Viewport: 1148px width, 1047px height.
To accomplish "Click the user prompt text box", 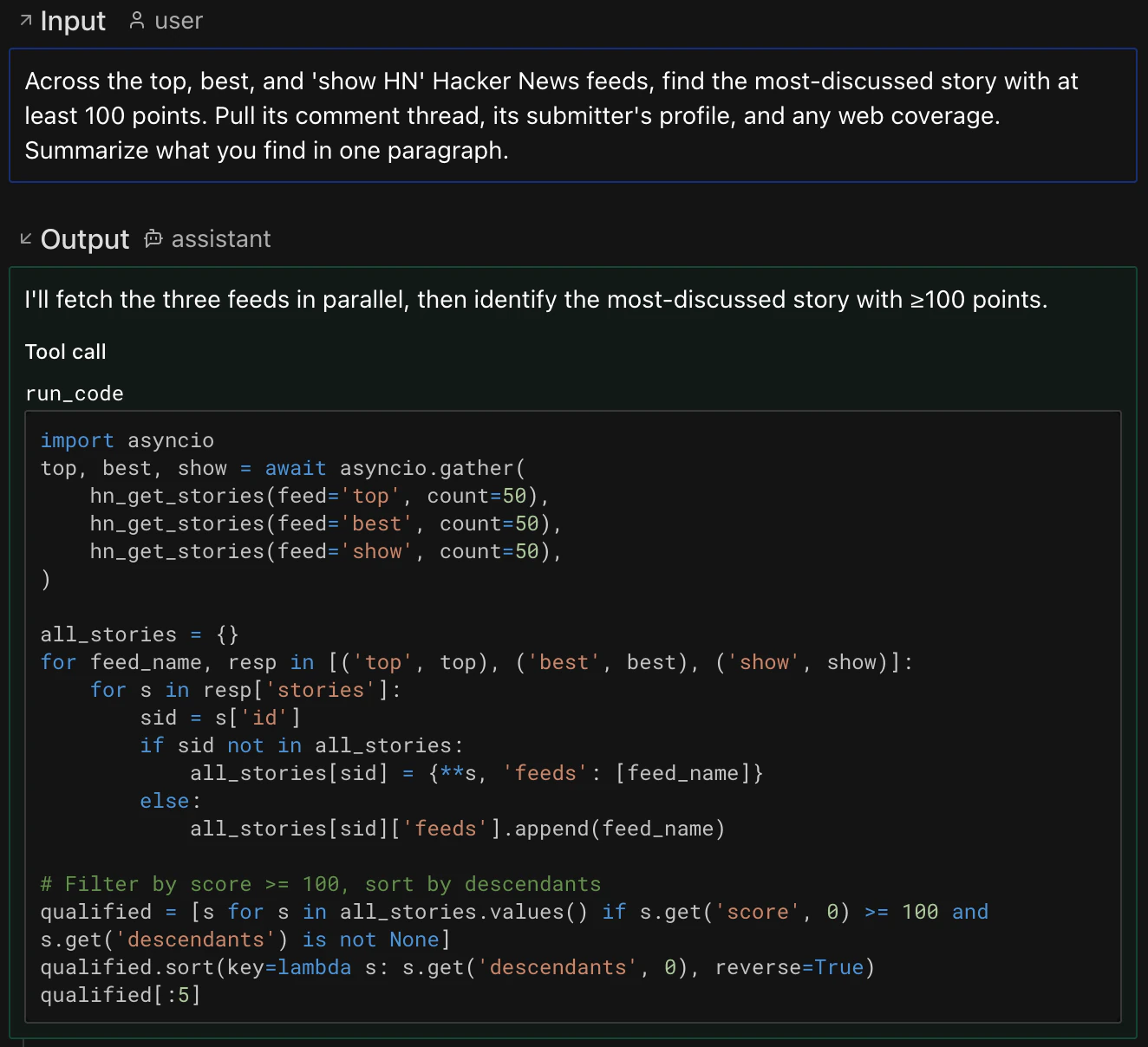I will coord(573,115).
